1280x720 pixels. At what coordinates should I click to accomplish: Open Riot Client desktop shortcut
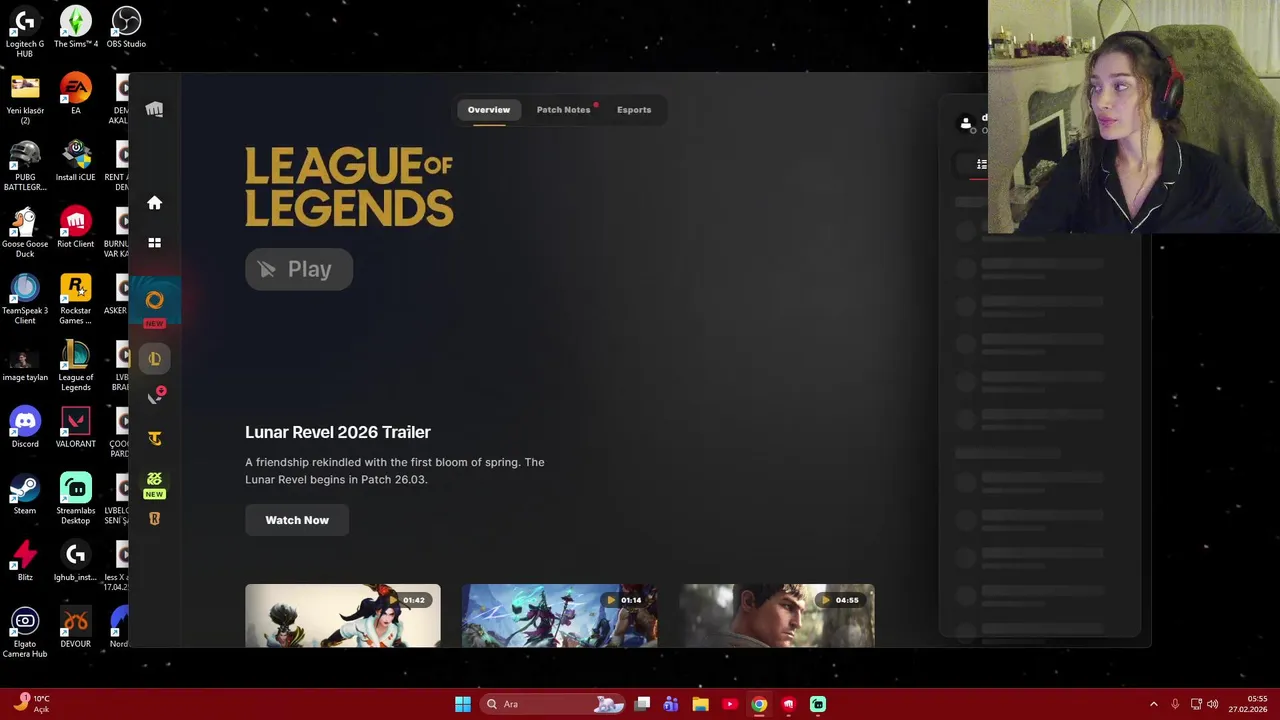(x=75, y=228)
